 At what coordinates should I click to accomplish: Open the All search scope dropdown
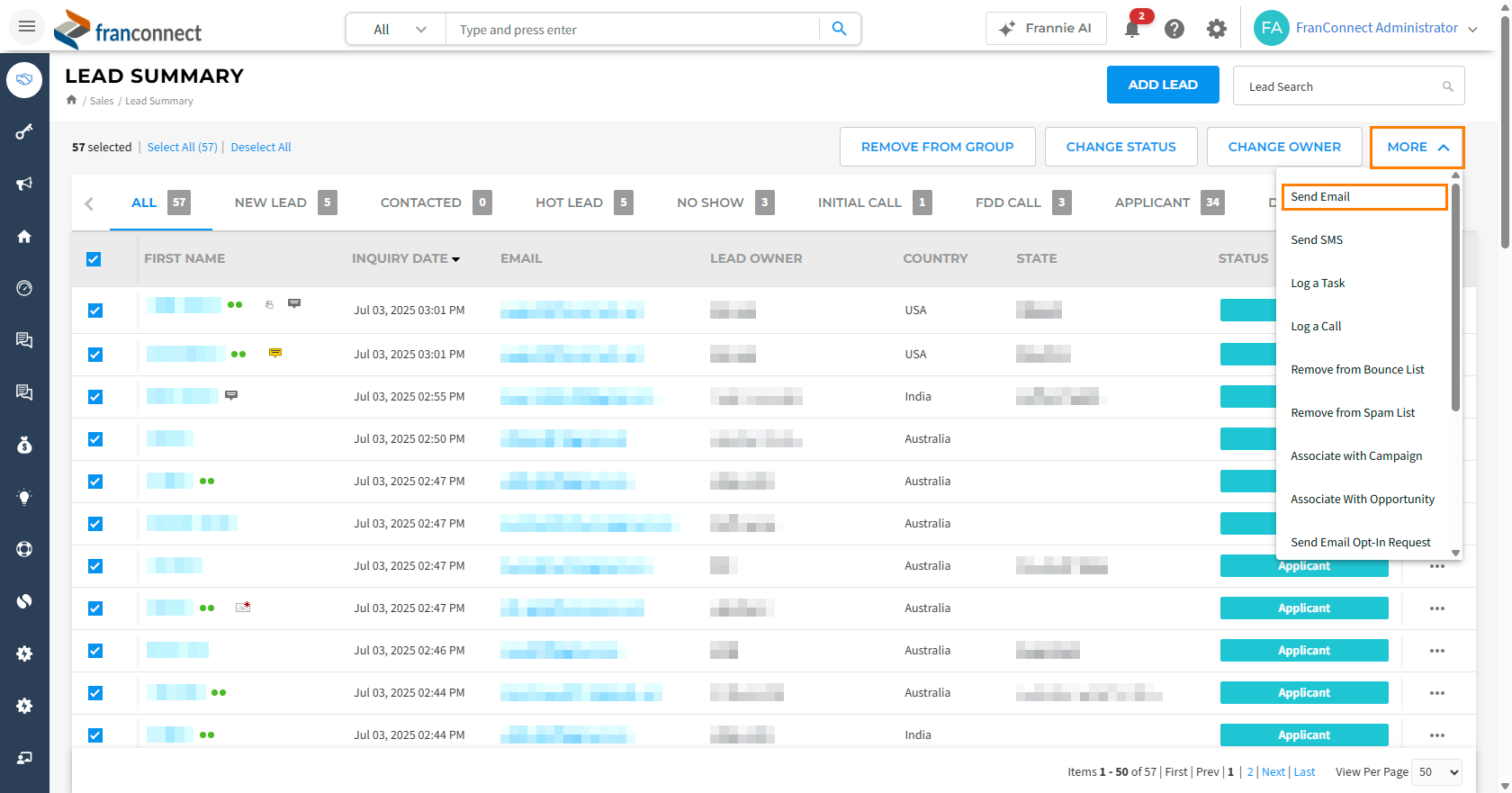397,29
